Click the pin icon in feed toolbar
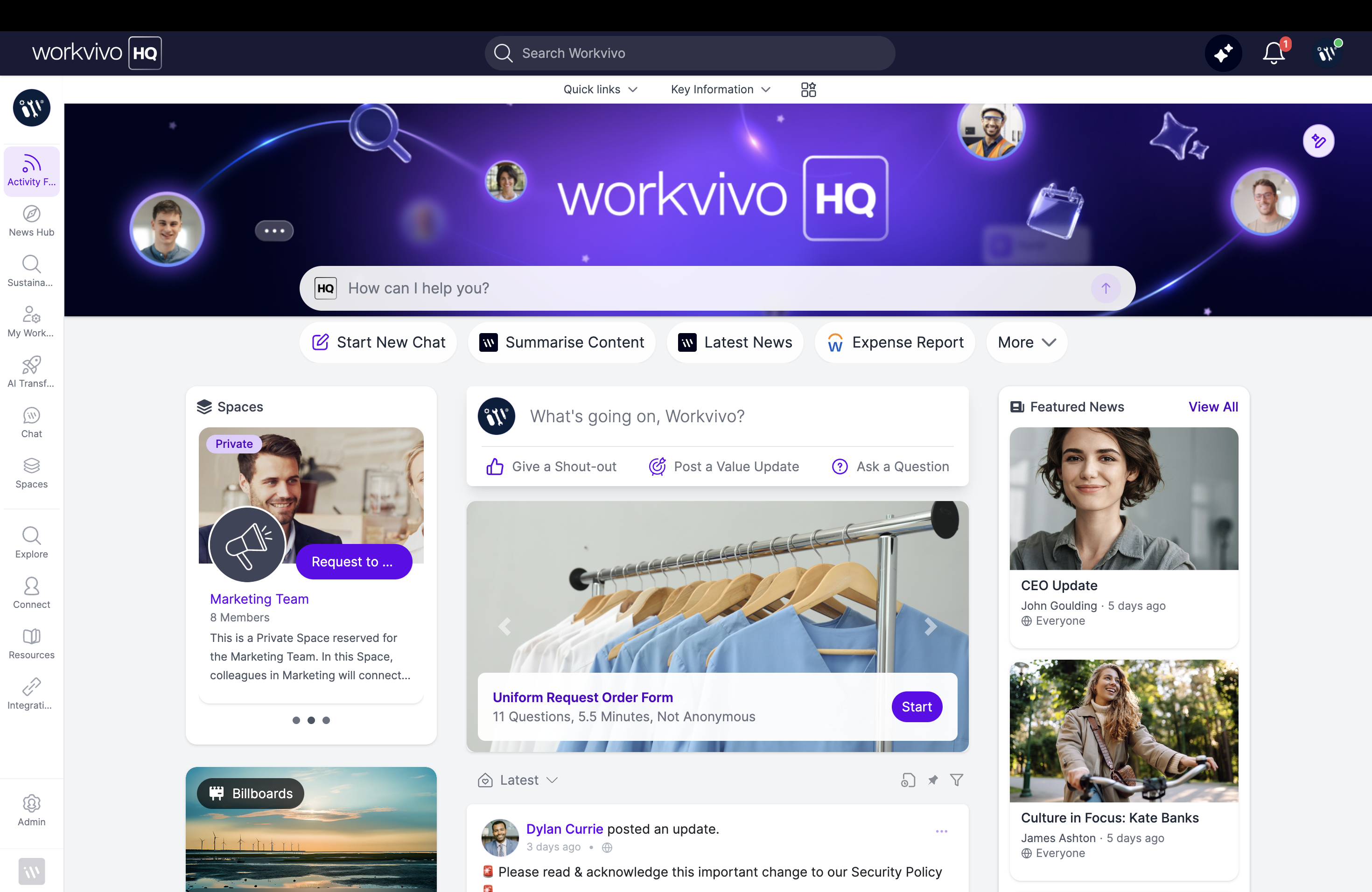1372x892 pixels. click(x=933, y=780)
